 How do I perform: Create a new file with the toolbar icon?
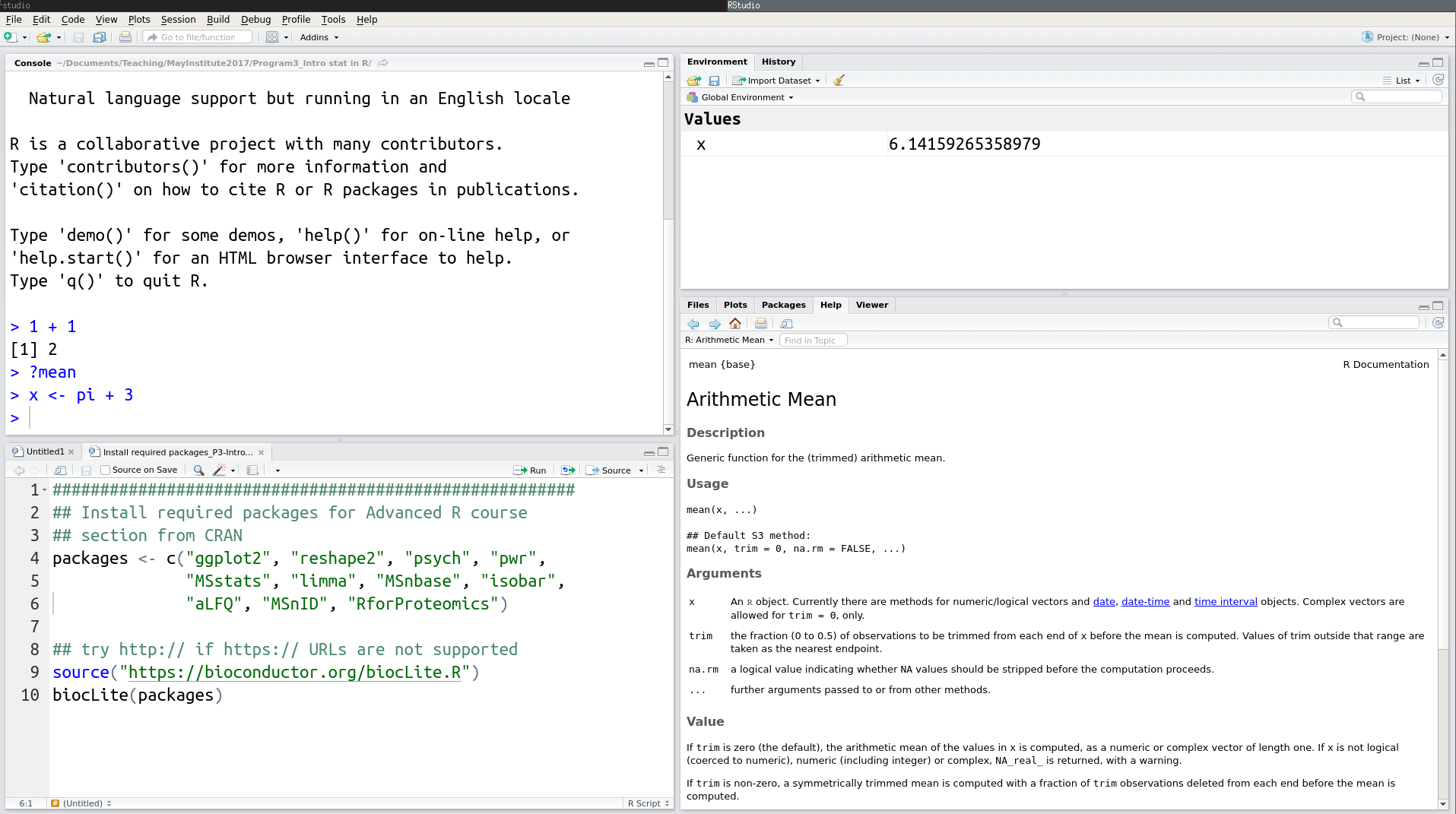[x=9, y=37]
